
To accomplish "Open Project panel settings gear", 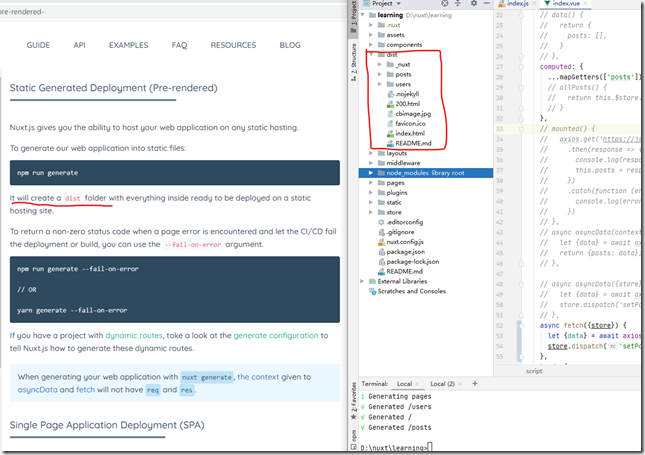I will [474, 3].
